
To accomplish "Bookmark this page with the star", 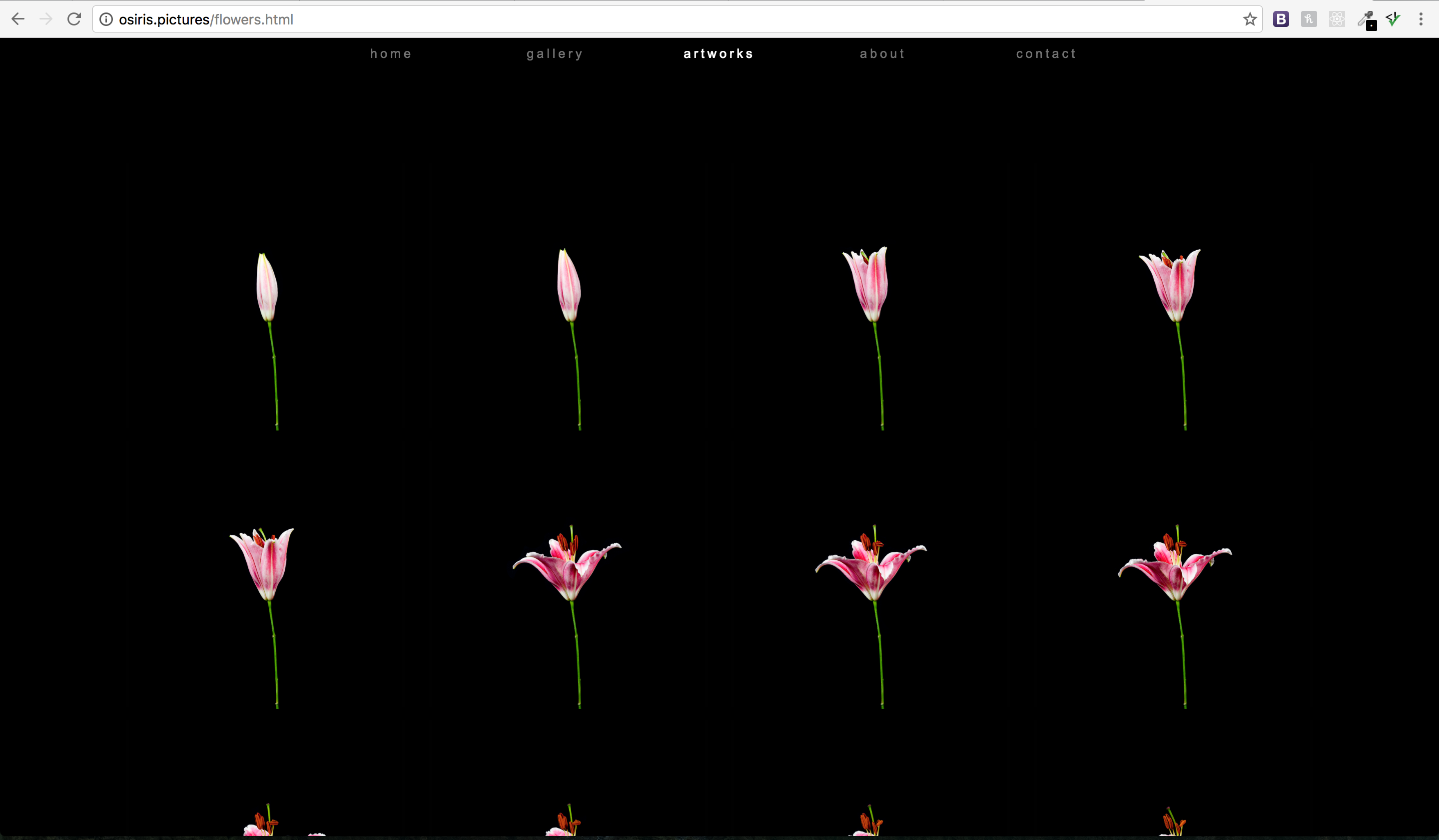I will pyautogui.click(x=1250, y=19).
